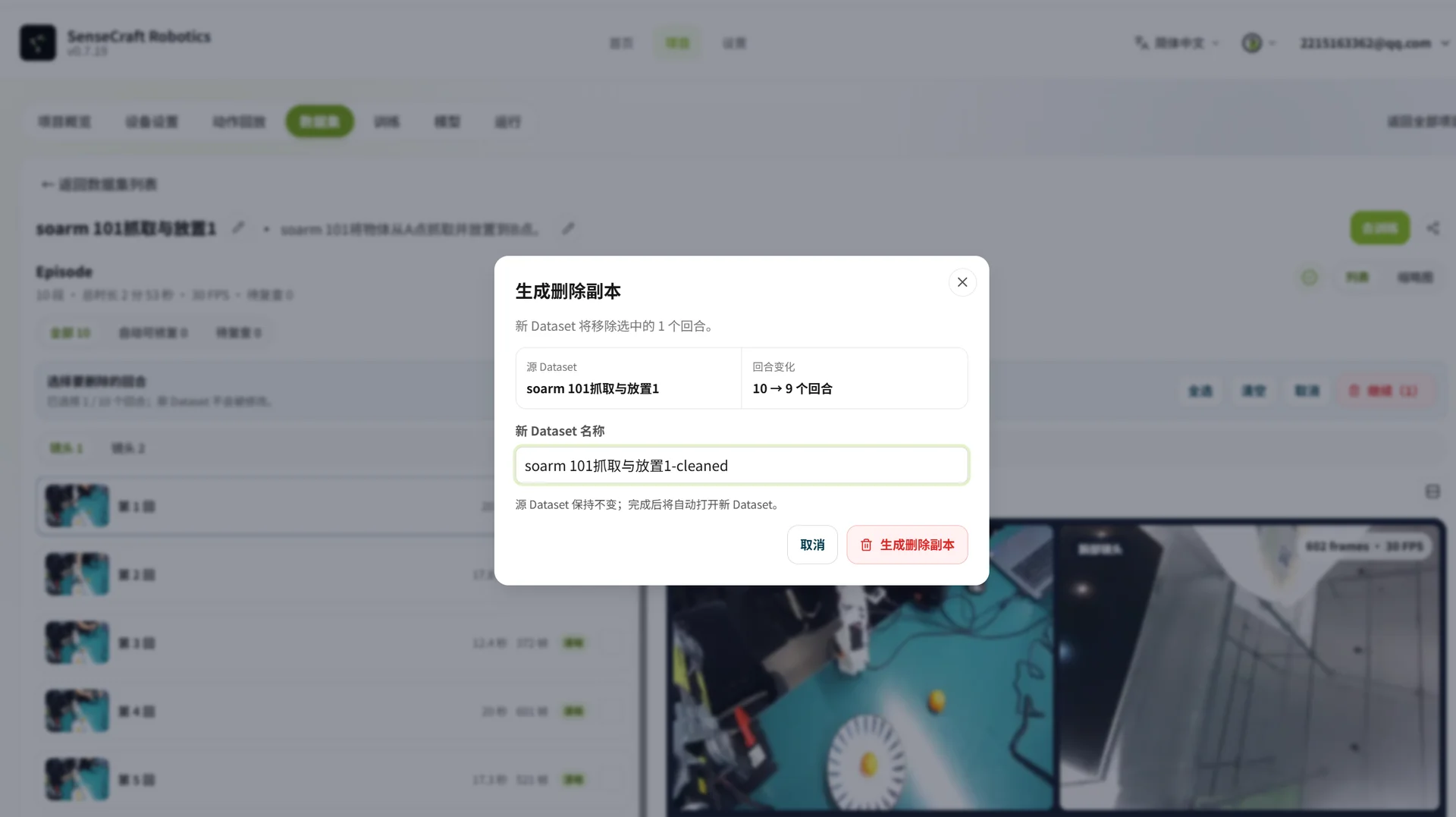This screenshot has width=1456, height=817.
Task: Open episode 2 thumbnail in list
Action: click(77, 574)
